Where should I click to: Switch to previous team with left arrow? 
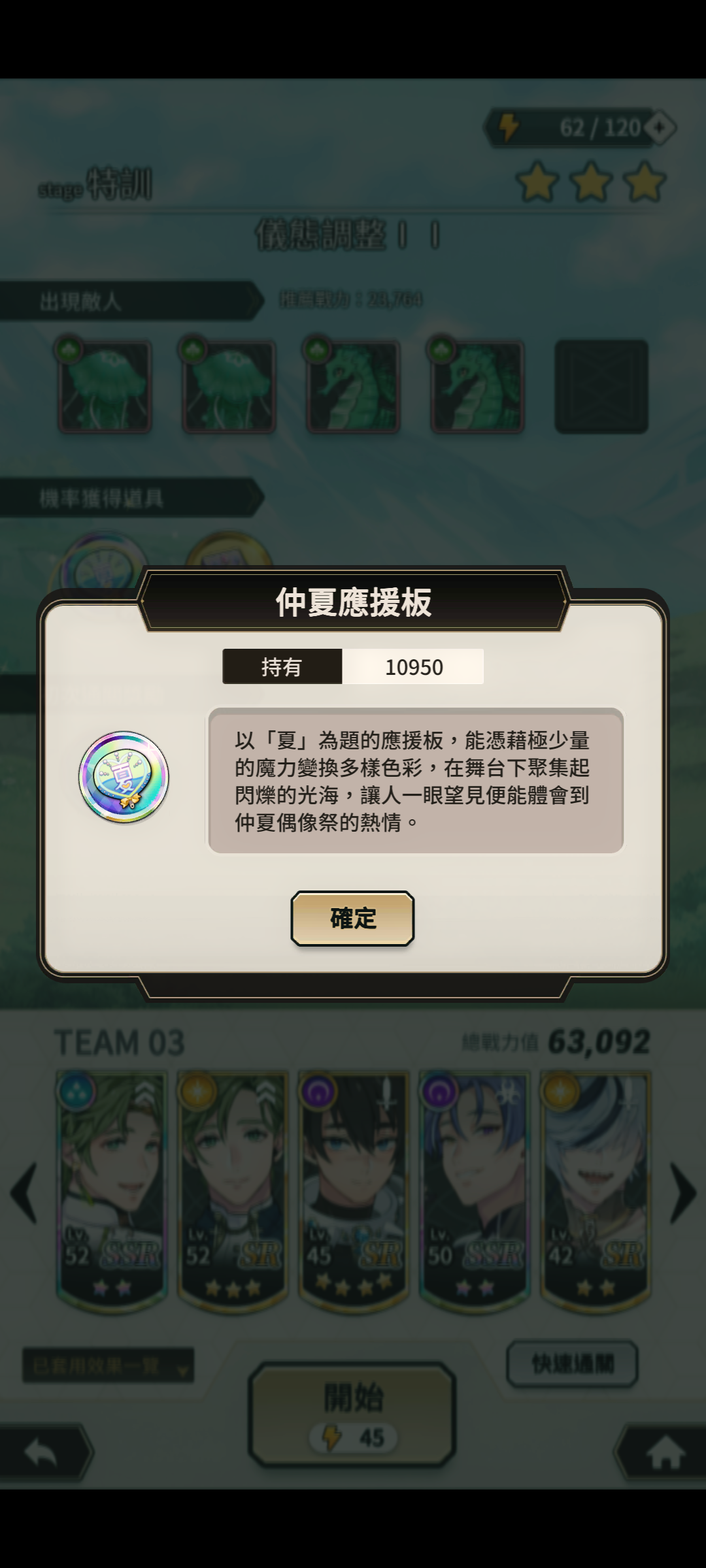pyautogui.click(x=24, y=1193)
